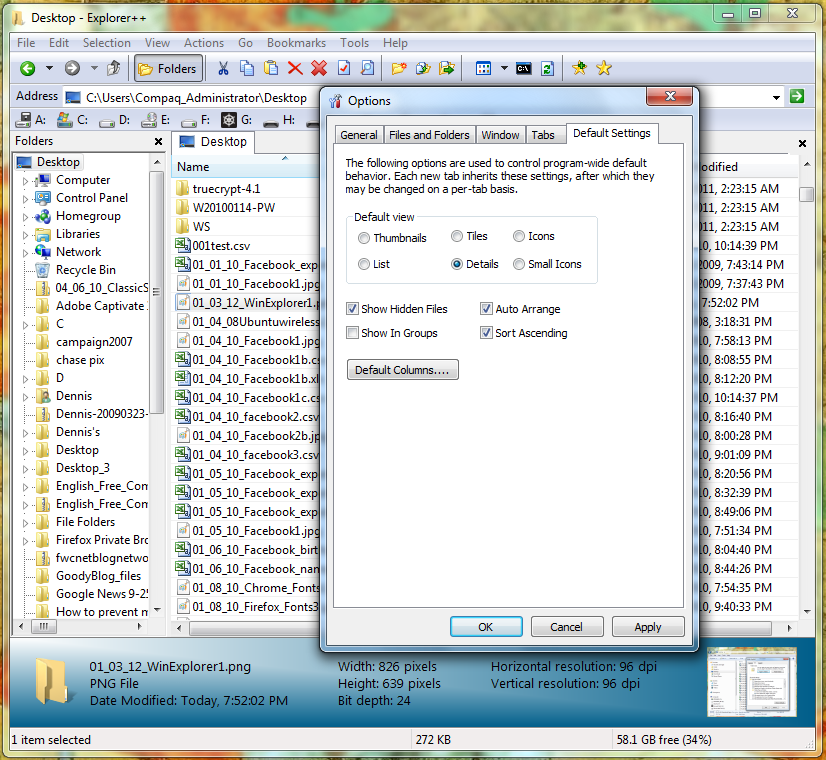826x760 pixels.
Task: Open the File menu
Action: tap(26, 43)
